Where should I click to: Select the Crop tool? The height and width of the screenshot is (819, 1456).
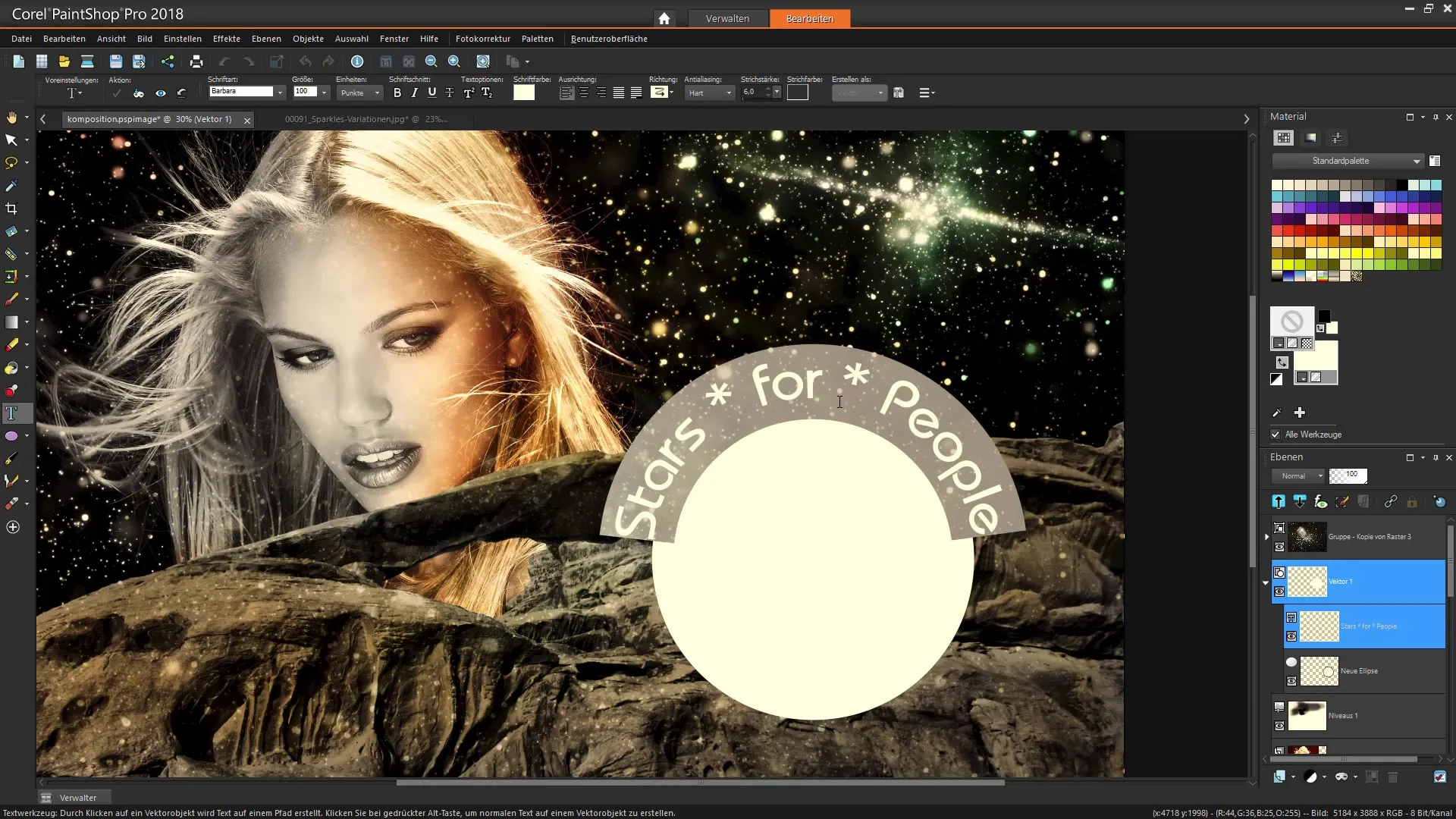(x=11, y=209)
